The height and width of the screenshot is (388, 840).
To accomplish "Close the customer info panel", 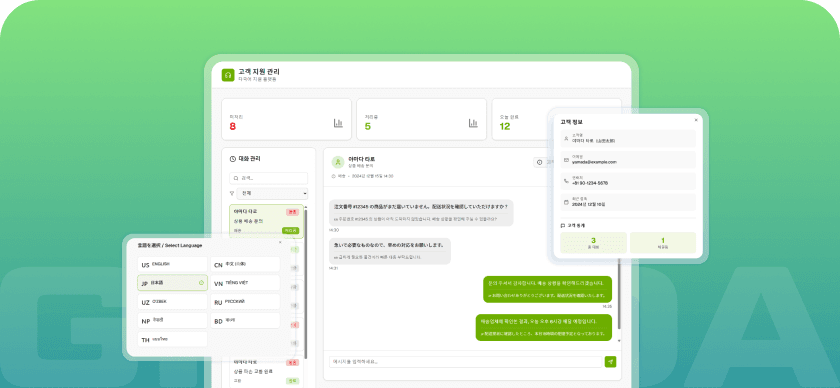I will [696, 120].
